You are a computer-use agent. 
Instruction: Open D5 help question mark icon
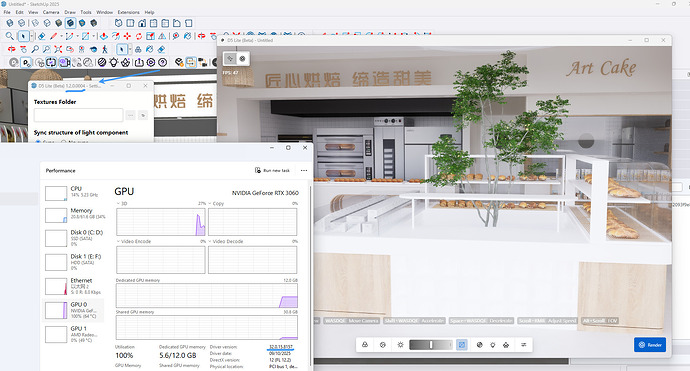162,62
